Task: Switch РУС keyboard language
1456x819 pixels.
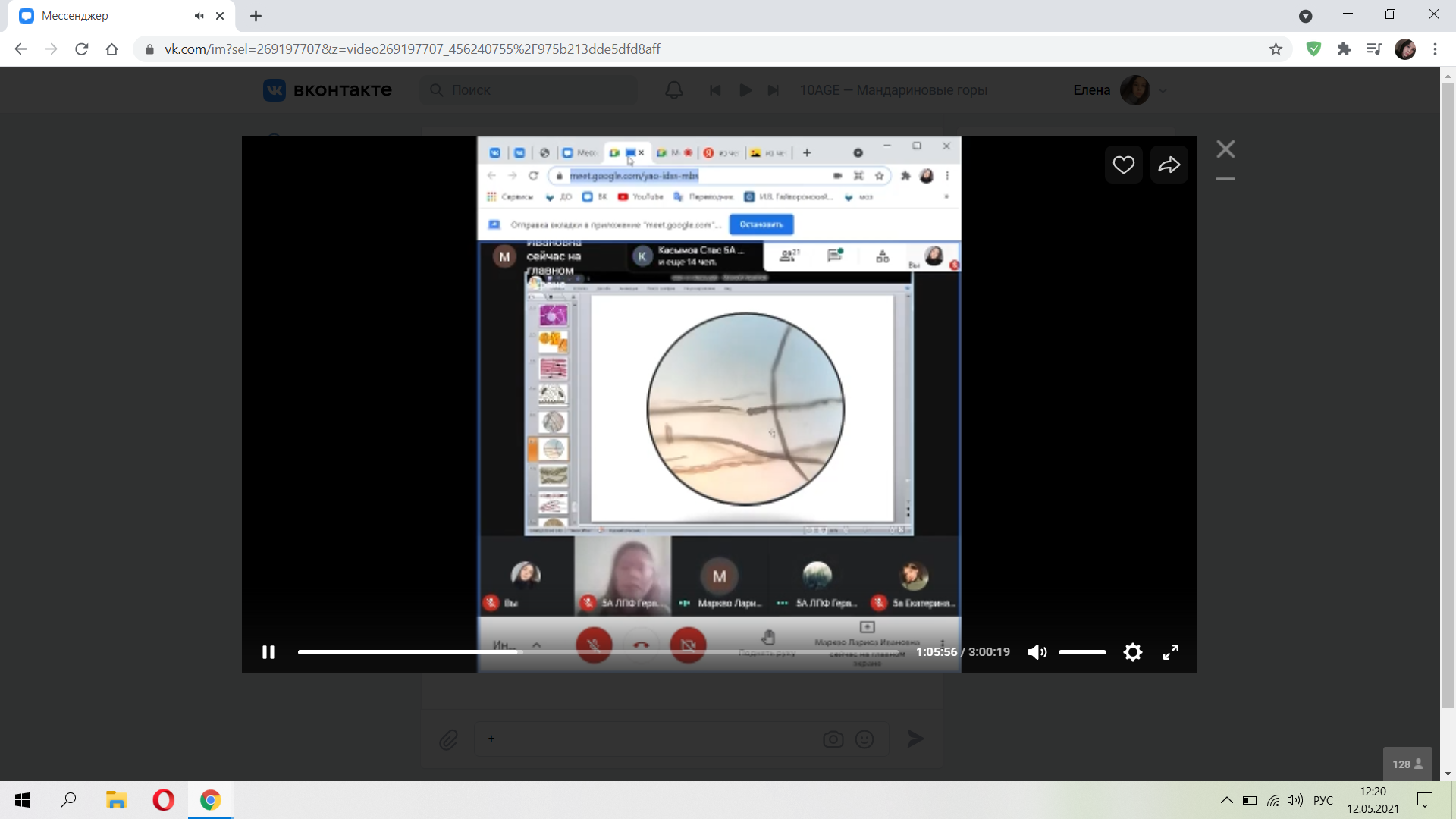Action: point(1323,800)
